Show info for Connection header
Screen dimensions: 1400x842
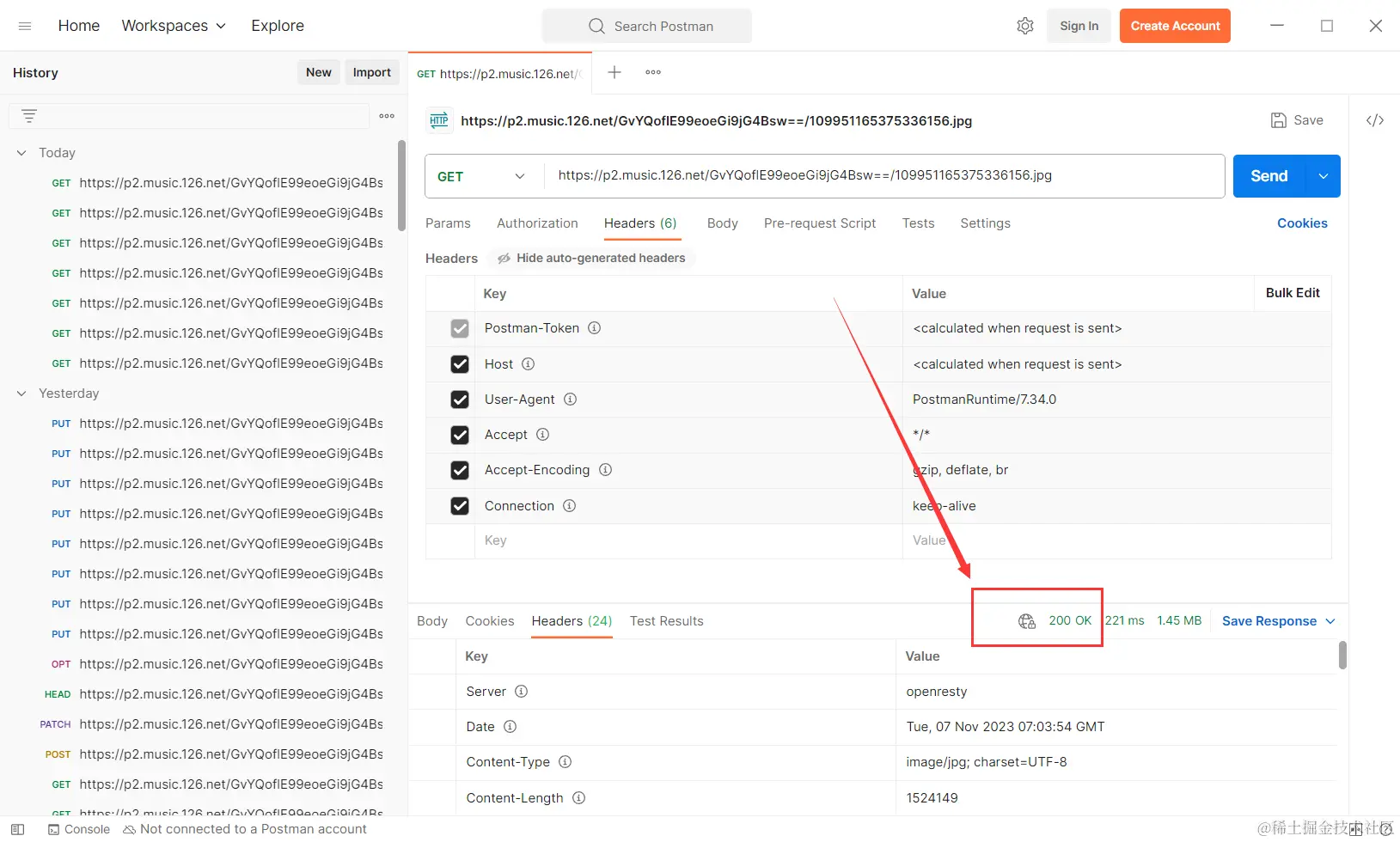click(x=569, y=506)
